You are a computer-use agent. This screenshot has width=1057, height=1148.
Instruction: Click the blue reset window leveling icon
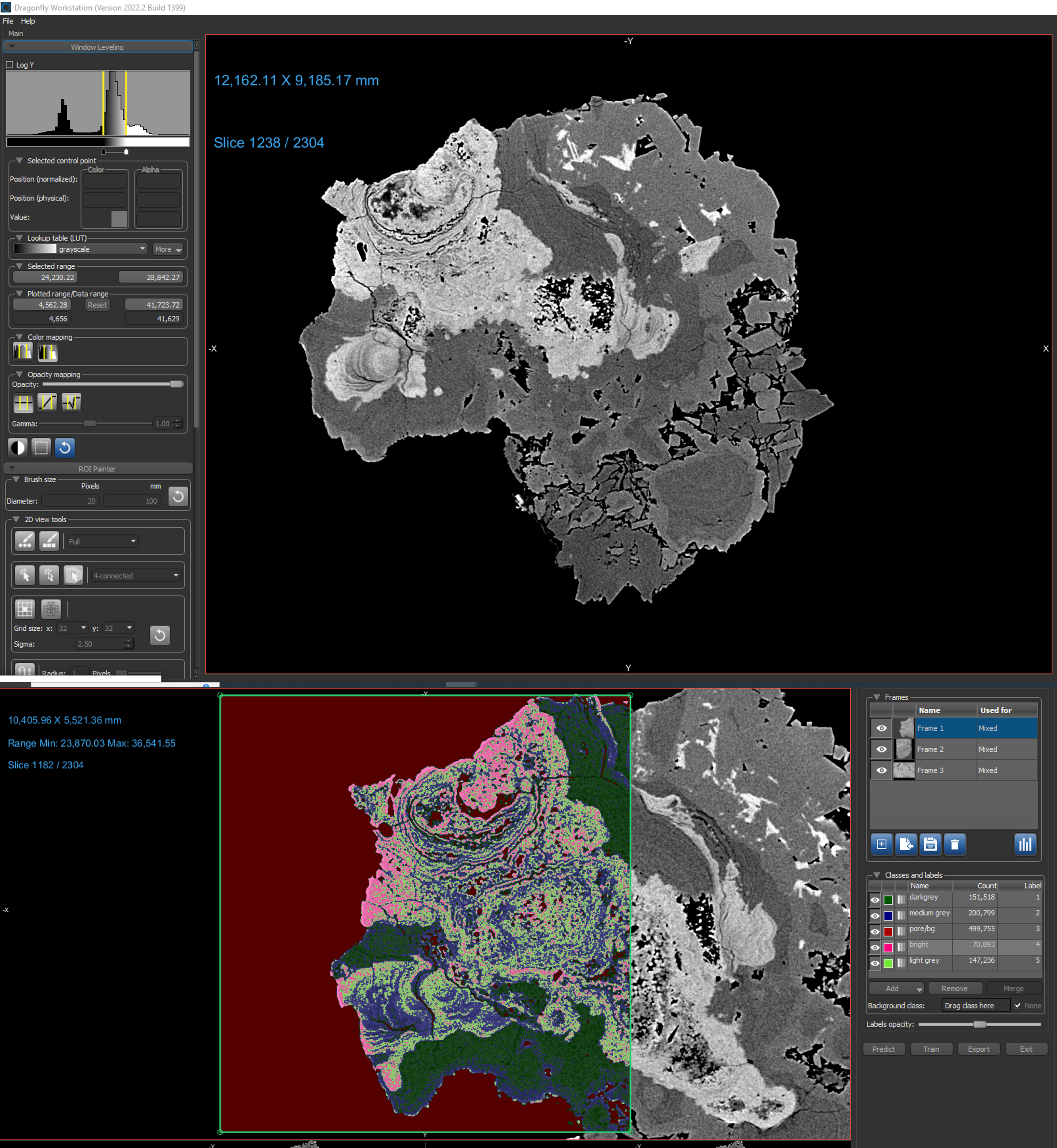(x=65, y=447)
